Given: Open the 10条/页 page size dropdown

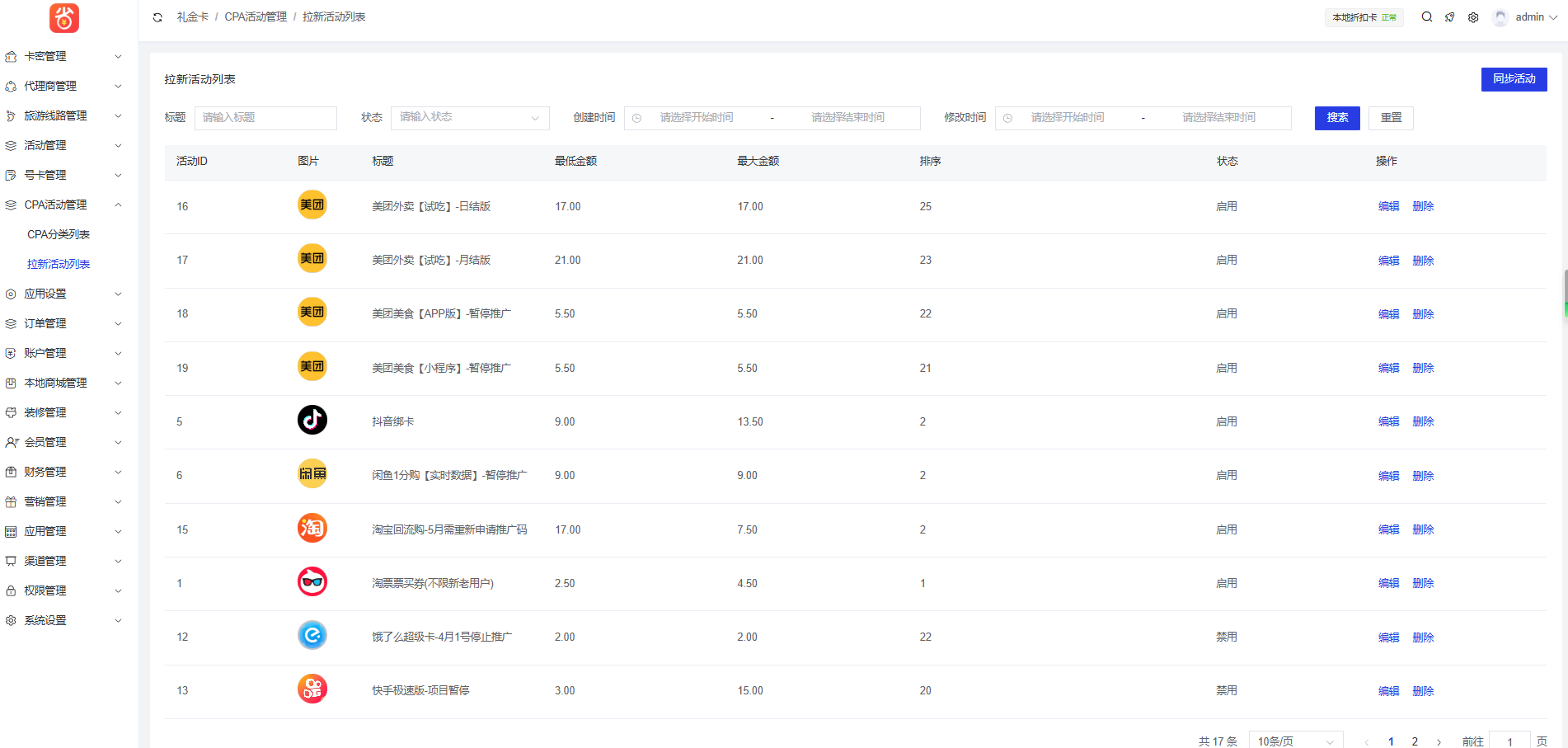Looking at the screenshot, I should (x=1294, y=741).
